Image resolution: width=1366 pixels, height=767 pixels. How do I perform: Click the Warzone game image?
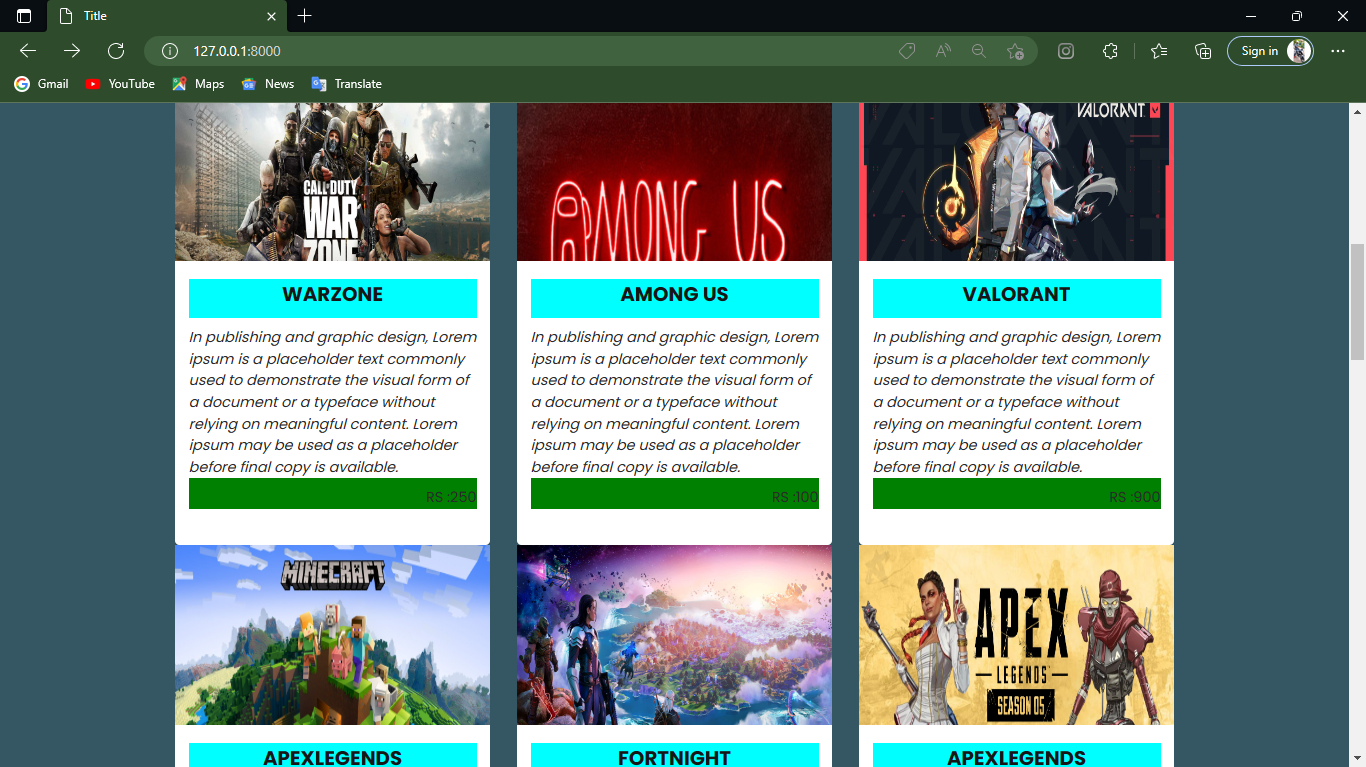pos(332,182)
